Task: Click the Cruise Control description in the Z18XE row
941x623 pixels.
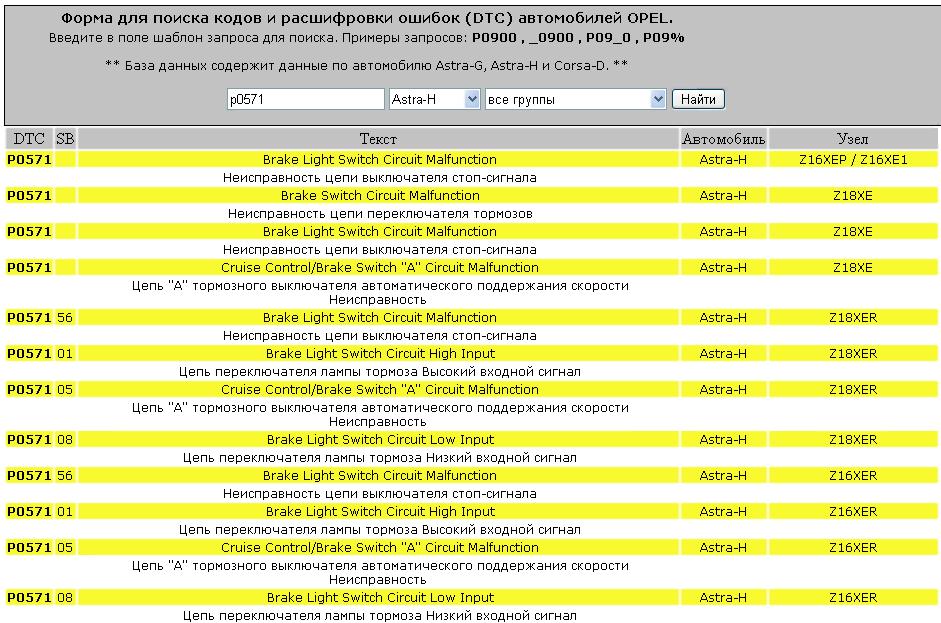Action: coord(379,267)
